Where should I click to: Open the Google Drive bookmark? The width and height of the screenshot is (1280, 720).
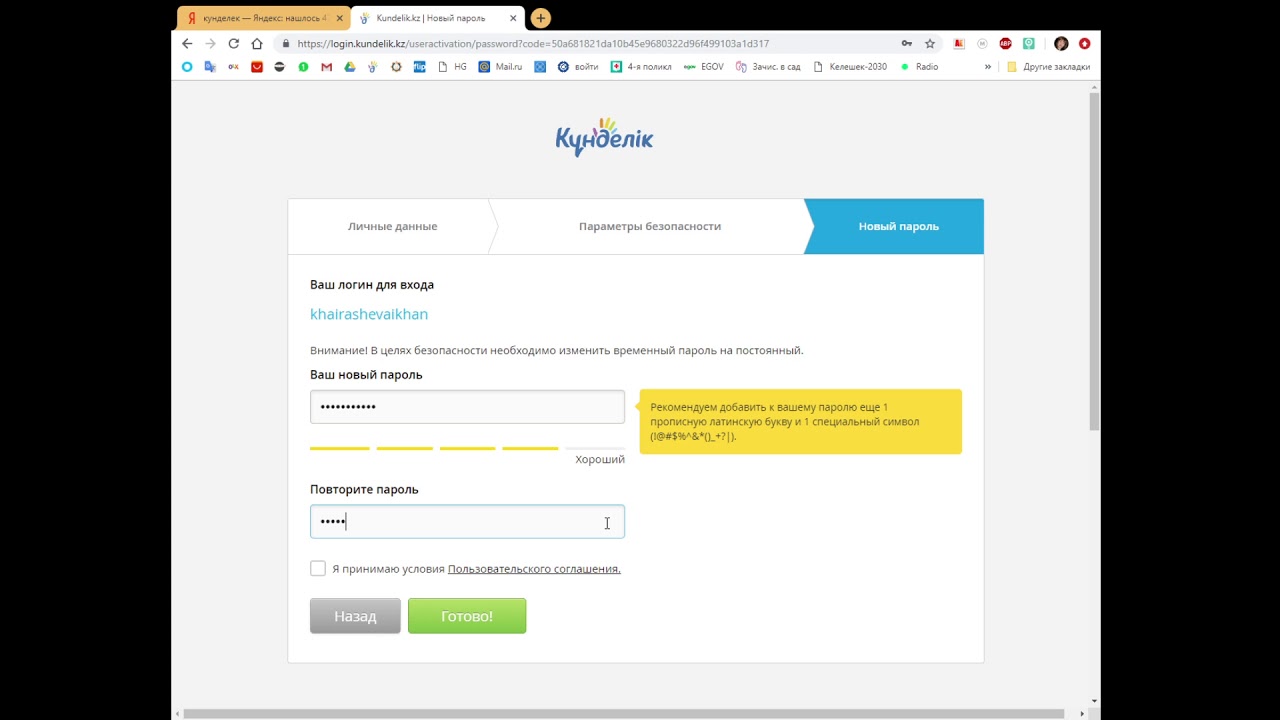[x=350, y=67]
